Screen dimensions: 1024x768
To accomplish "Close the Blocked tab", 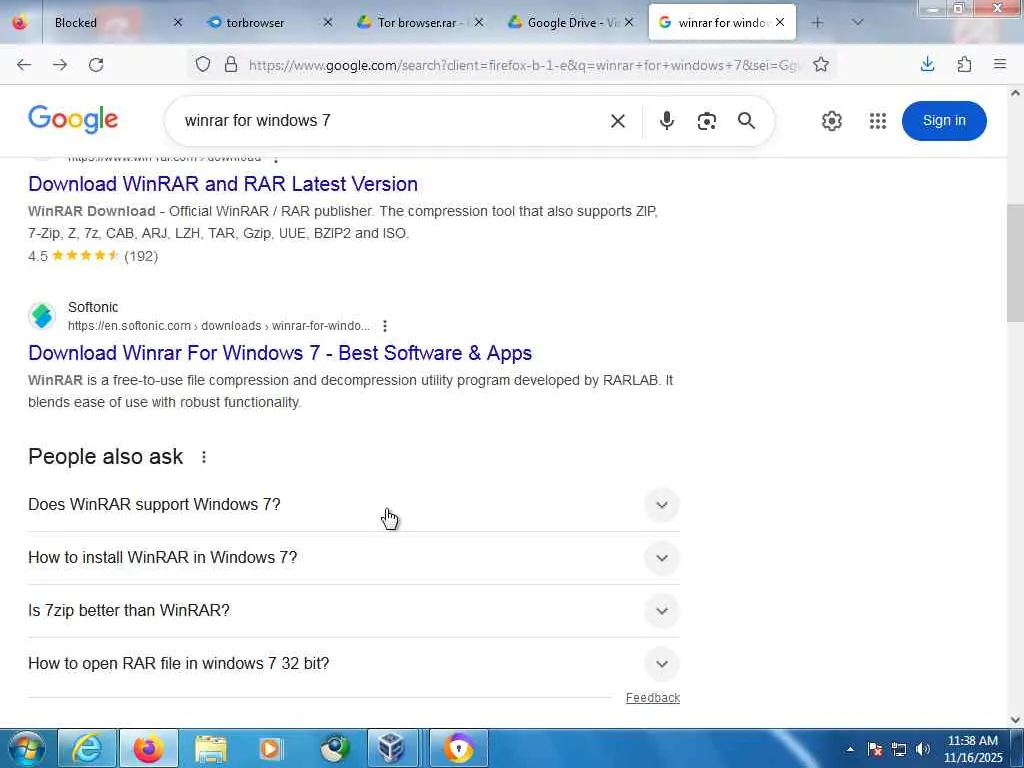I will (x=178, y=22).
